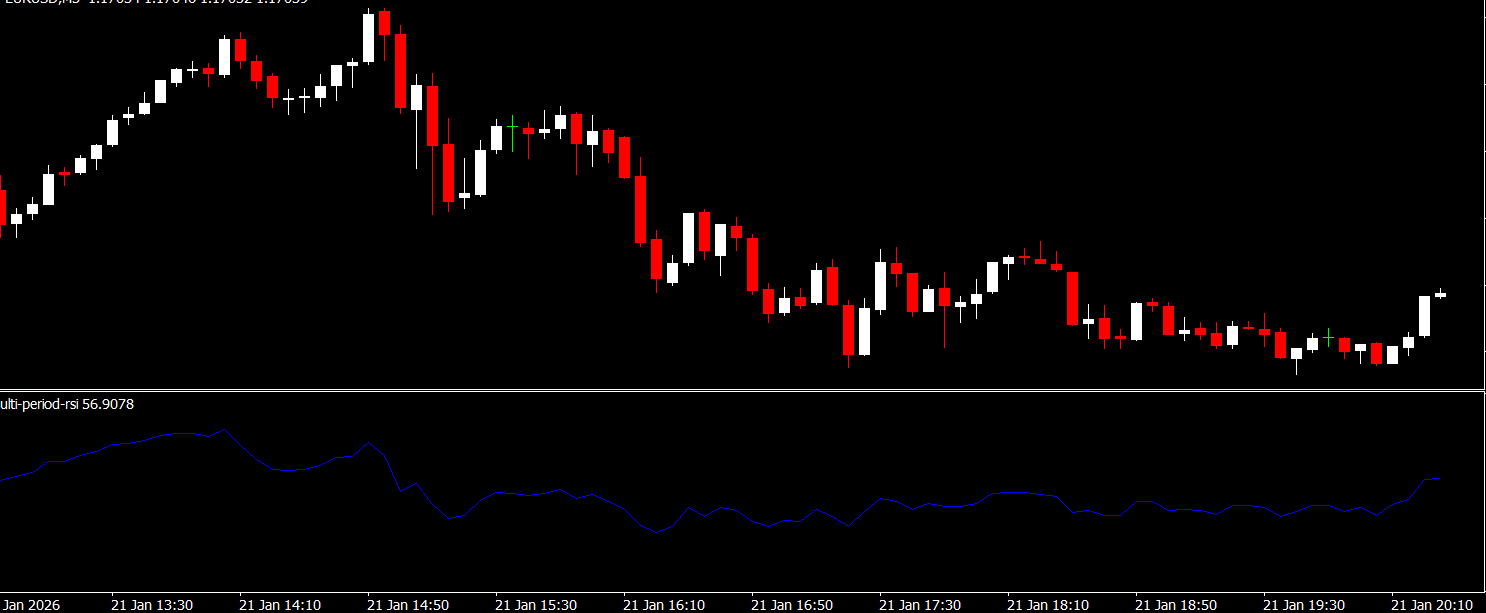Image resolution: width=1486 pixels, height=613 pixels.
Task: Click the 21 Jan 17:30 time label
Action: (x=920, y=605)
